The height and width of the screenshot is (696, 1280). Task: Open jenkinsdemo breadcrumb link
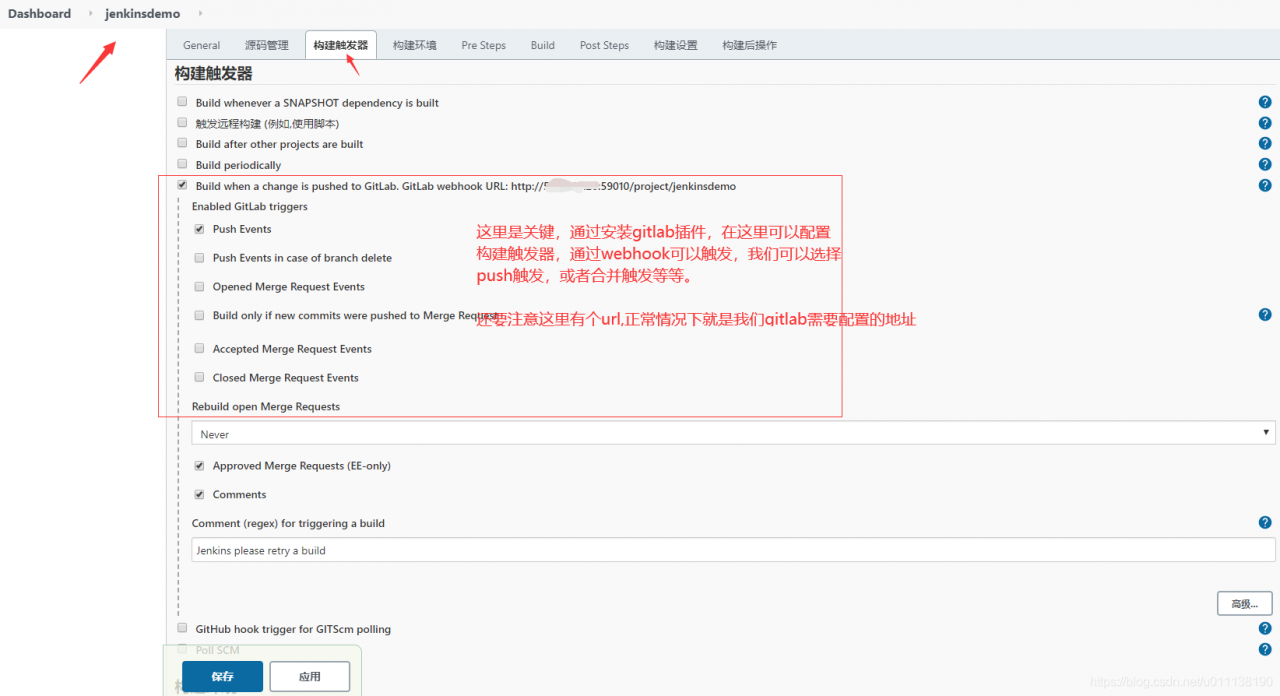coord(143,14)
